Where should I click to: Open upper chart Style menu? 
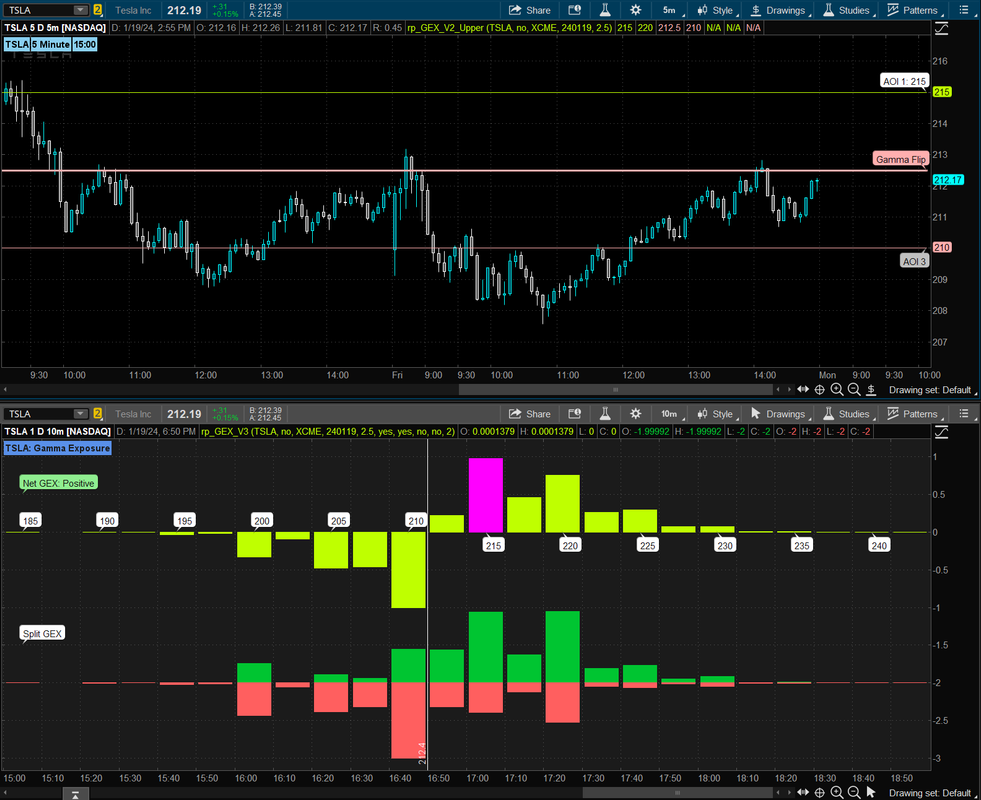click(717, 10)
